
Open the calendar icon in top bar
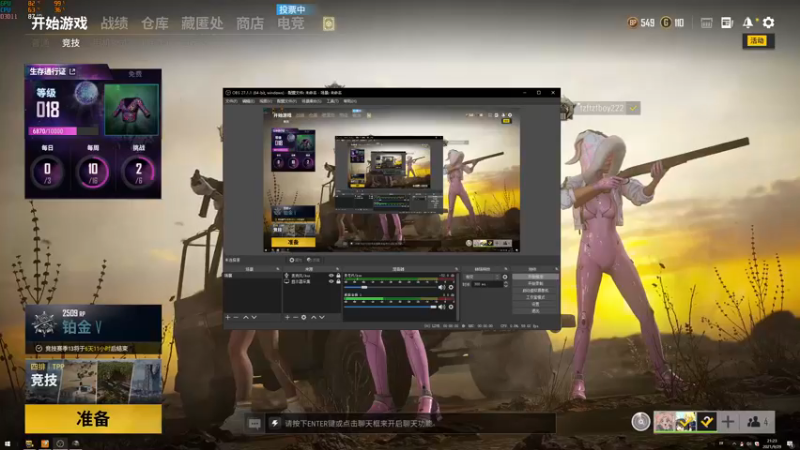706,23
